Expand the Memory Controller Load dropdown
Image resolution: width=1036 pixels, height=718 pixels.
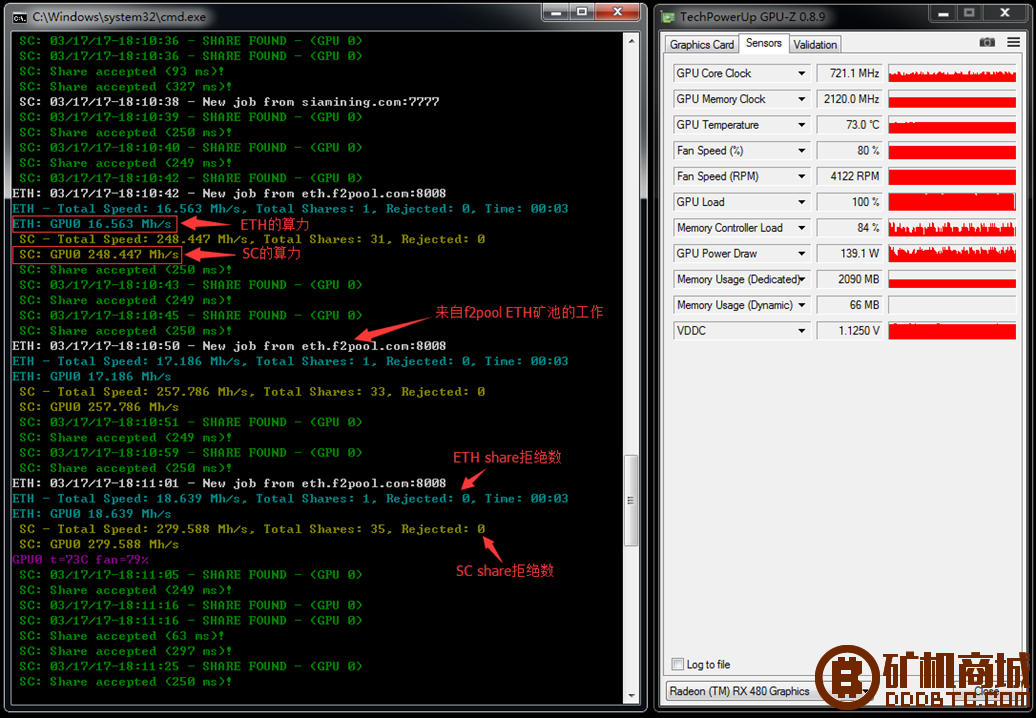801,228
